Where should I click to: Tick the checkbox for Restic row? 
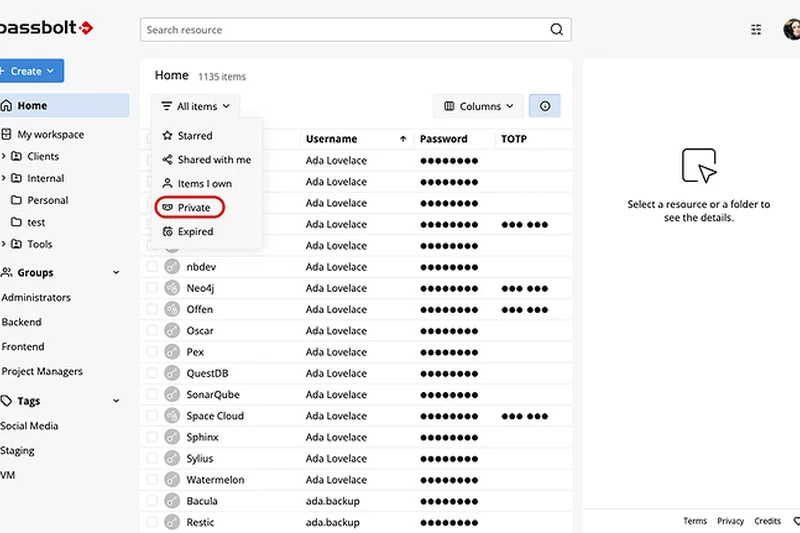point(152,522)
